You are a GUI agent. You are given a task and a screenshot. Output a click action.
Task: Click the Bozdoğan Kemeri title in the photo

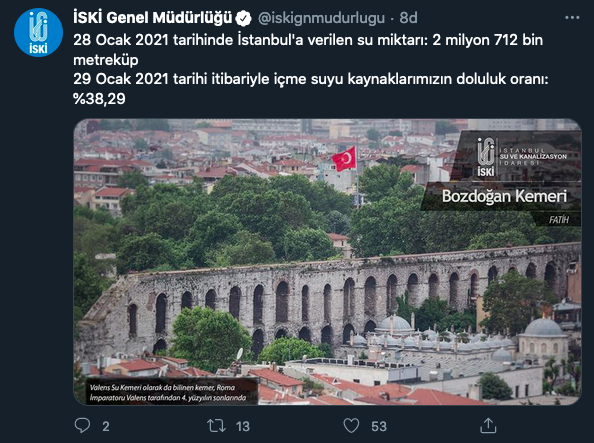click(504, 196)
